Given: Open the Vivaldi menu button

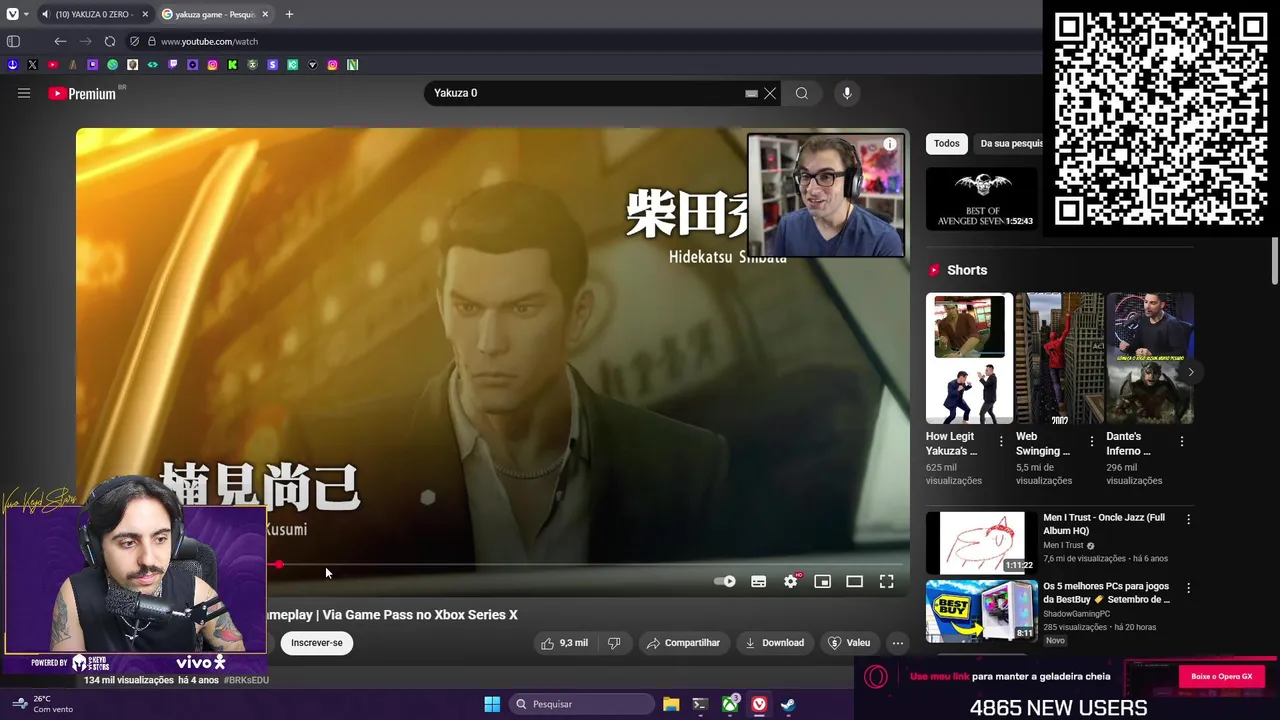Looking at the screenshot, I should (x=12, y=14).
